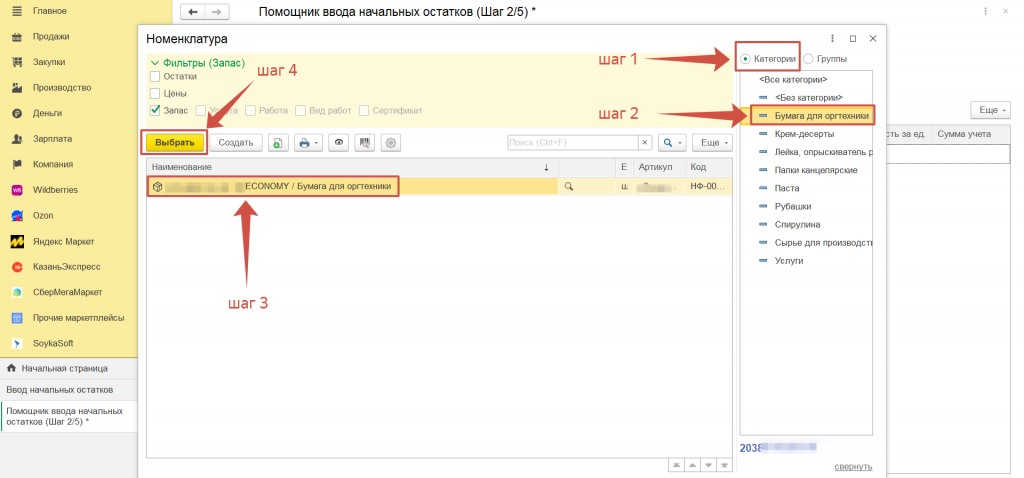Click the back navigation arrow
Image resolution: width=1024 pixels, height=478 pixels.
(x=192, y=12)
